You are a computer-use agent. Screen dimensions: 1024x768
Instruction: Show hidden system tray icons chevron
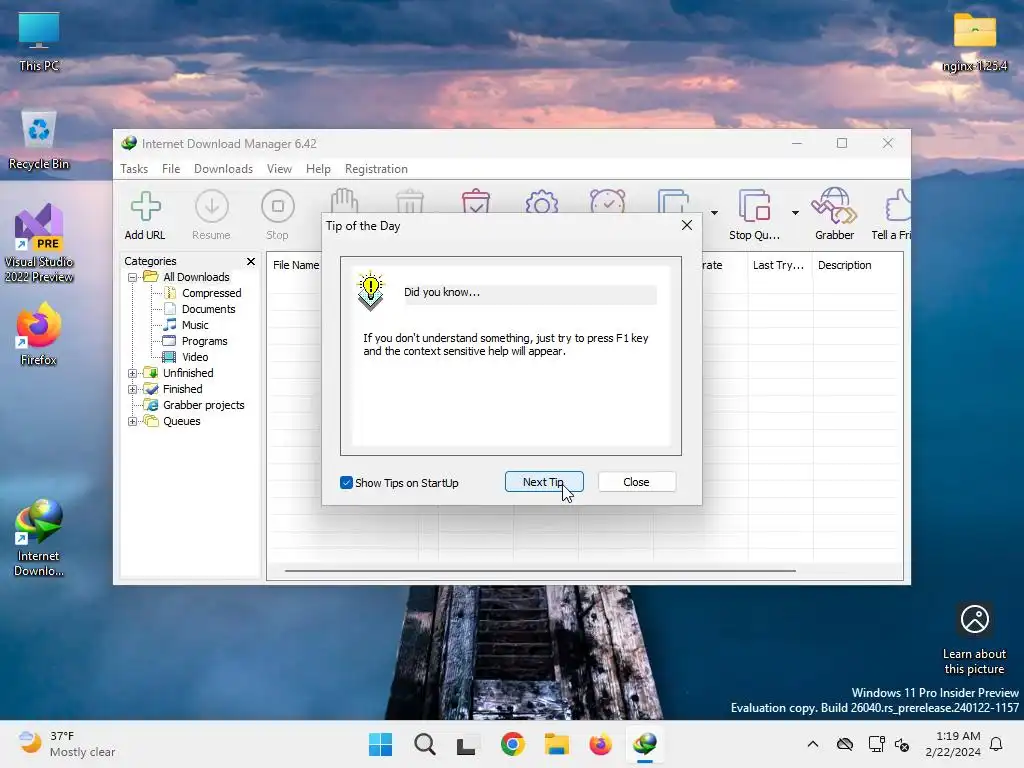click(x=812, y=744)
